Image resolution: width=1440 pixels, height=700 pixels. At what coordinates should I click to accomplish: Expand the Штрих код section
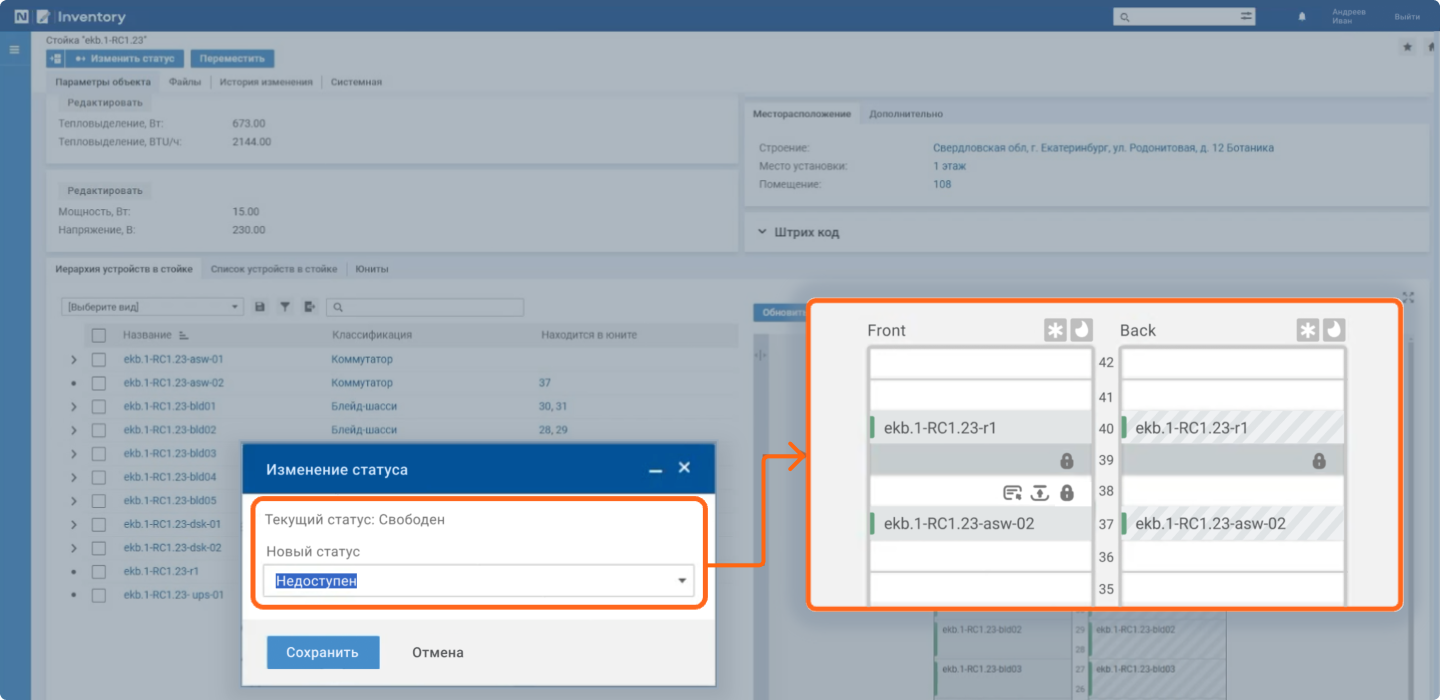(805, 232)
